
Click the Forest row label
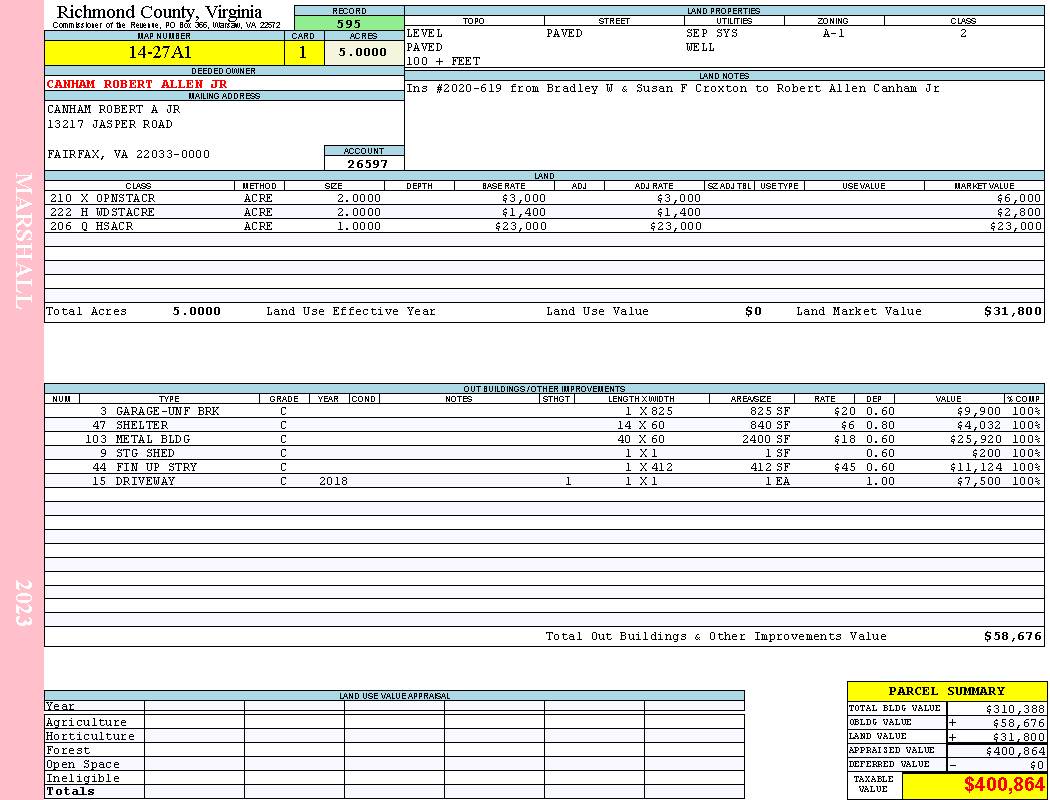tap(68, 750)
